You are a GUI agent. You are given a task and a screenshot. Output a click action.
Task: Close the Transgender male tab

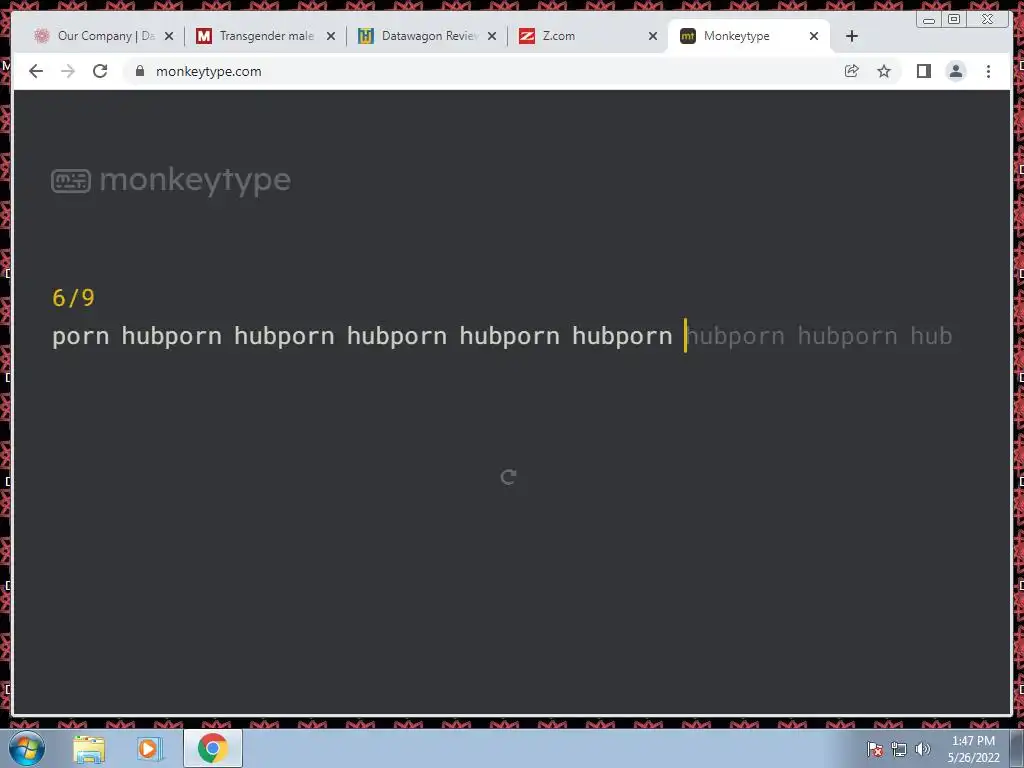pyautogui.click(x=330, y=36)
